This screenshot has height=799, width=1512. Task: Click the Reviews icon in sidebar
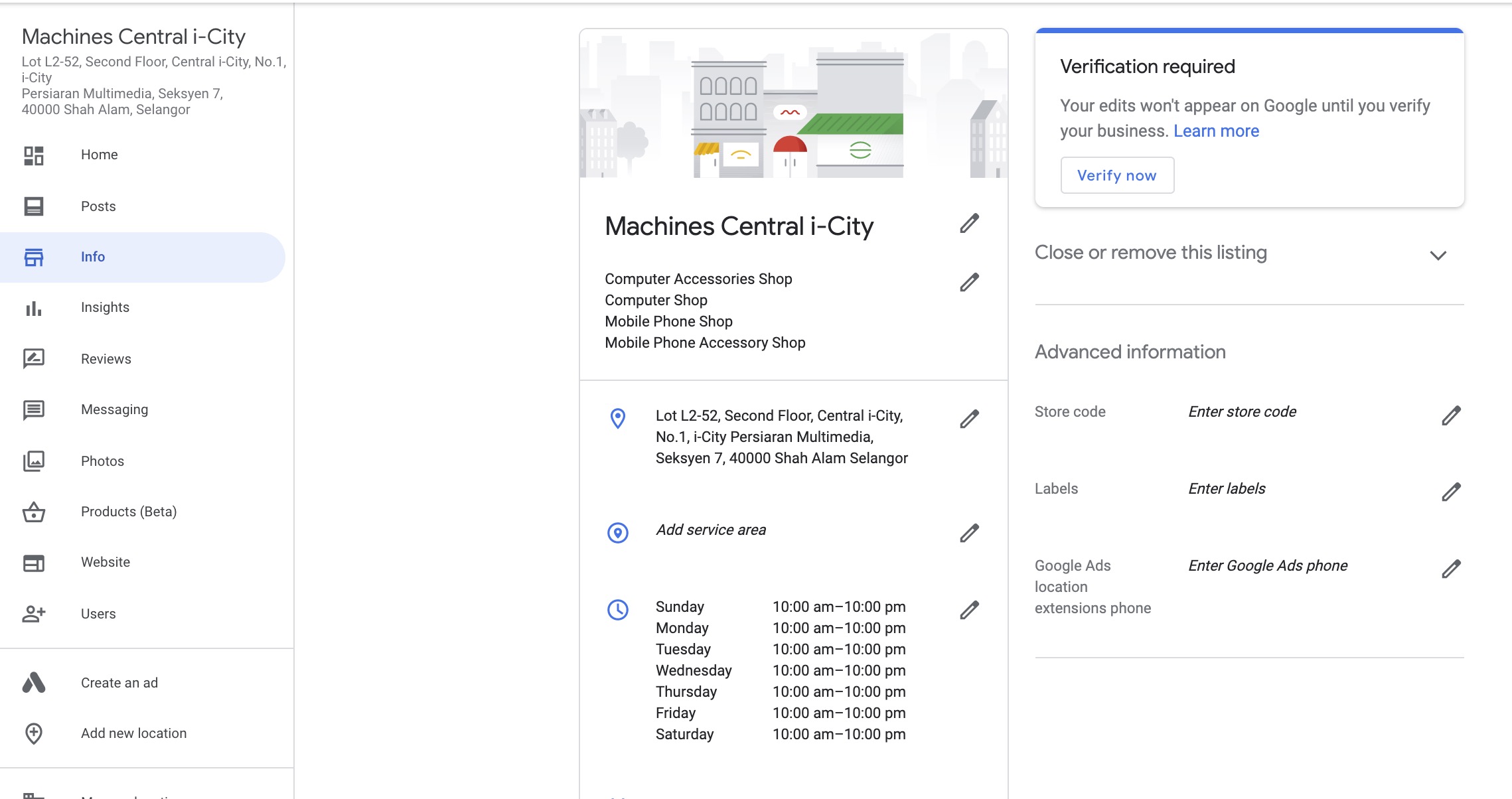(x=34, y=359)
